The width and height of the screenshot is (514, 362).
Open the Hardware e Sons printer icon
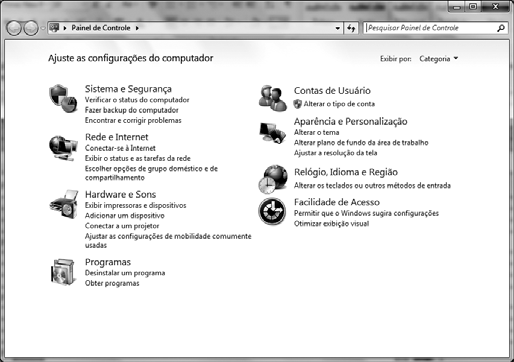(x=64, y=204)
